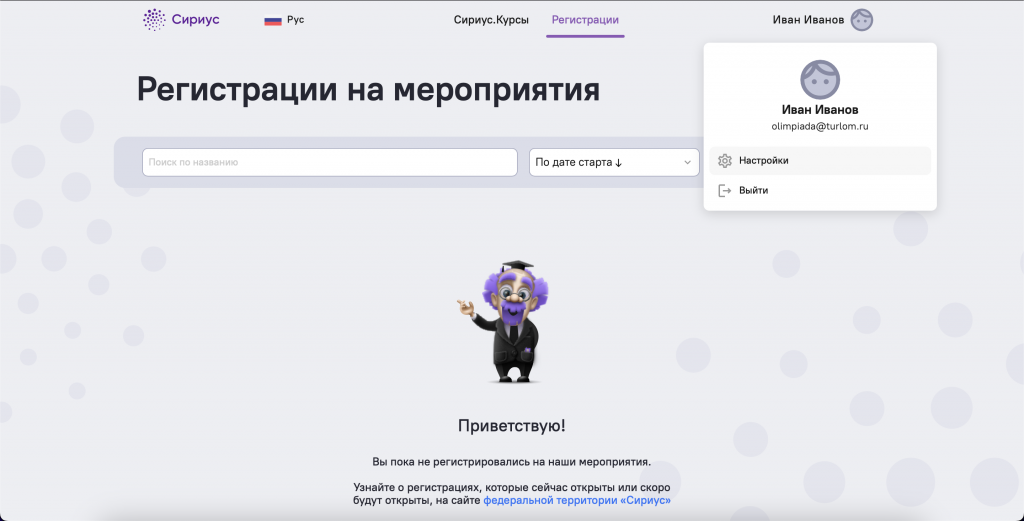Click the gear icon beside Настройки
The image size is (1024, 521).
[x=724, y=161]
